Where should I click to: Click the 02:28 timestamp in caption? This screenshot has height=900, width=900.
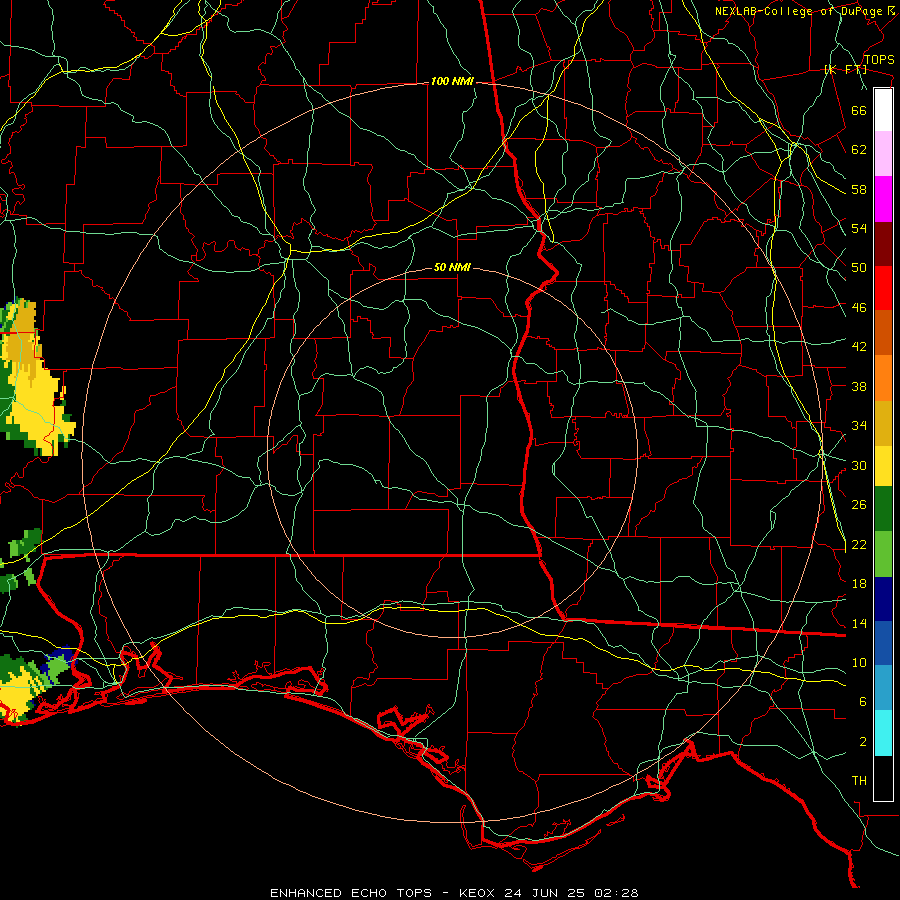click(x=616, y=893)
